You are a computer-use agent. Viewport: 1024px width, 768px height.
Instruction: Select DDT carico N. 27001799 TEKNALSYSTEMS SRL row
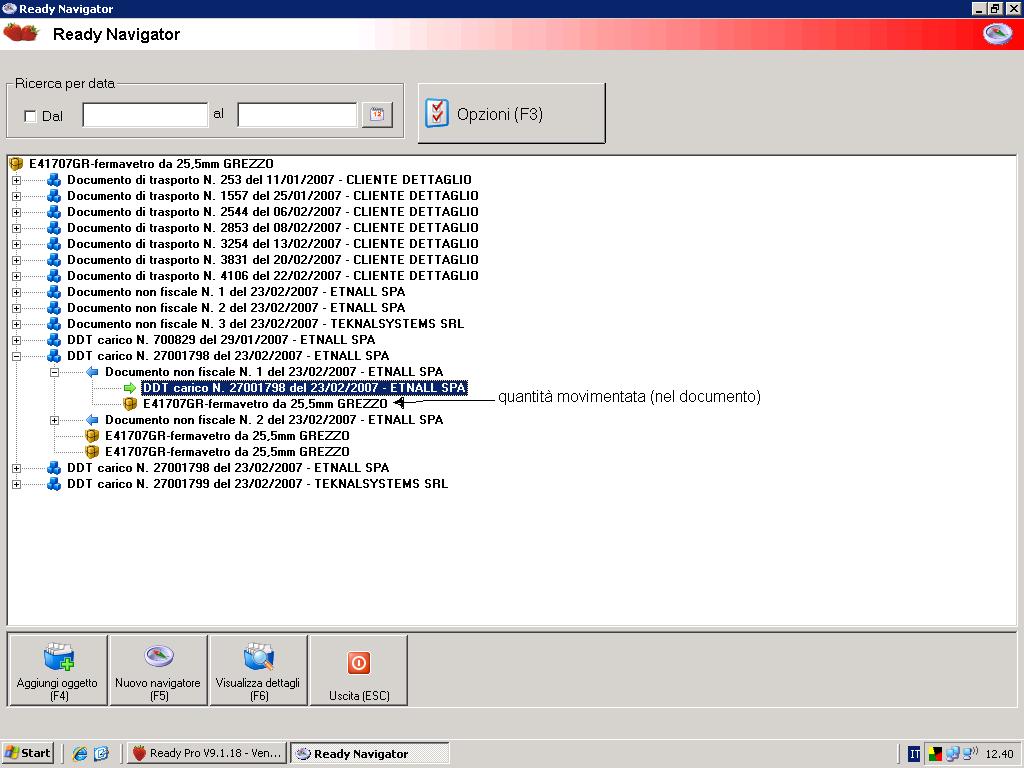(x=257, y=484)
